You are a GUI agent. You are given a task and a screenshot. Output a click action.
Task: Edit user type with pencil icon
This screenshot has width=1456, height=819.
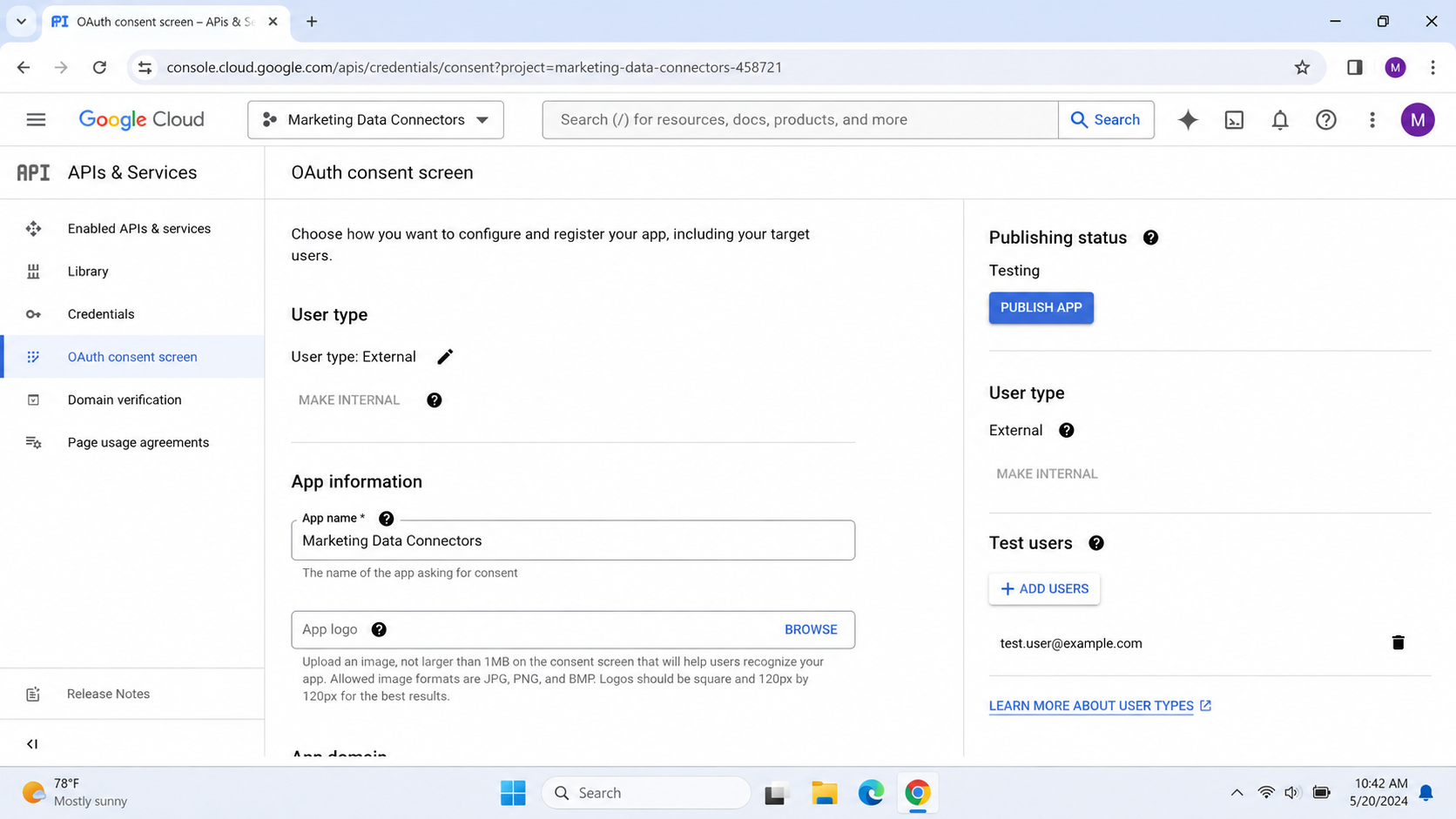pyautogui.click(x=445, y=357)
